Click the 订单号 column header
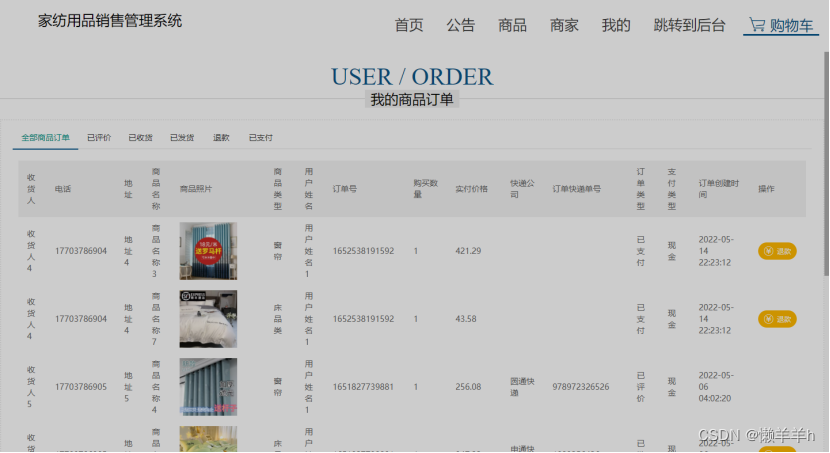The width and height of the screenshot is (830, 453). click(x=345, y=189)
